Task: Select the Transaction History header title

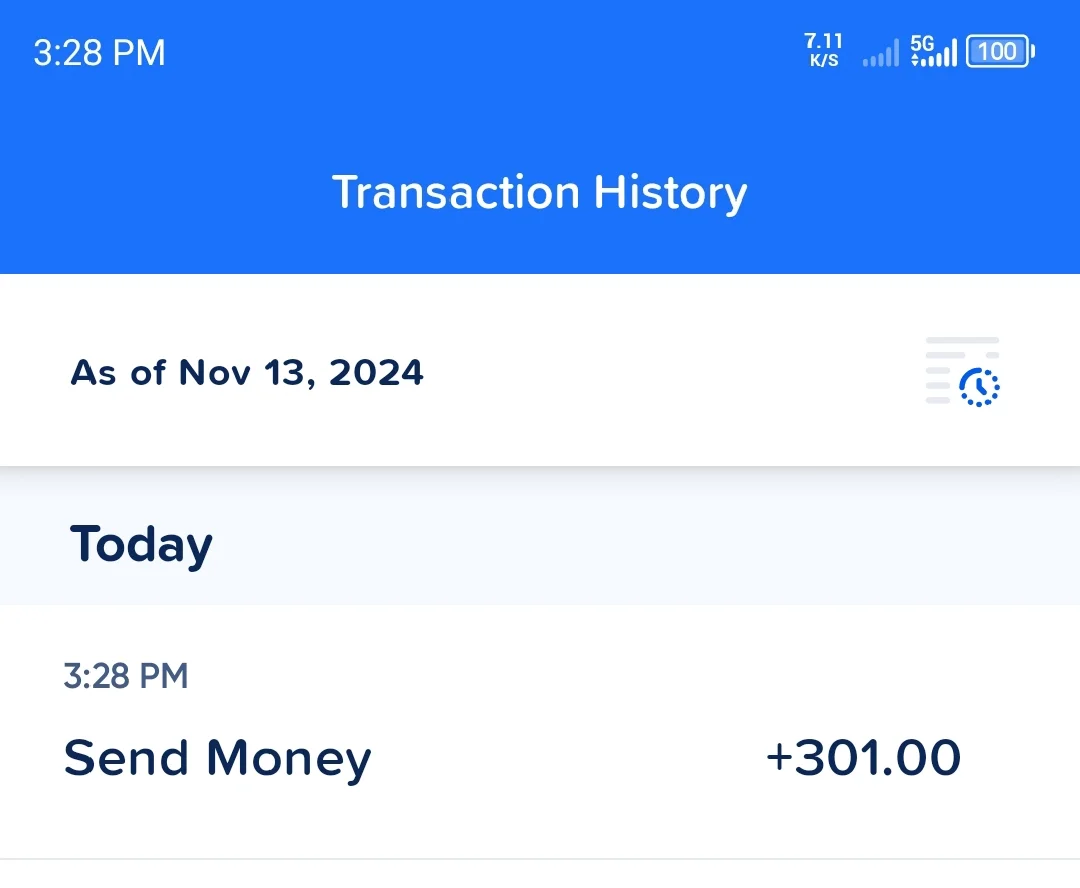Action: (539, 192)
